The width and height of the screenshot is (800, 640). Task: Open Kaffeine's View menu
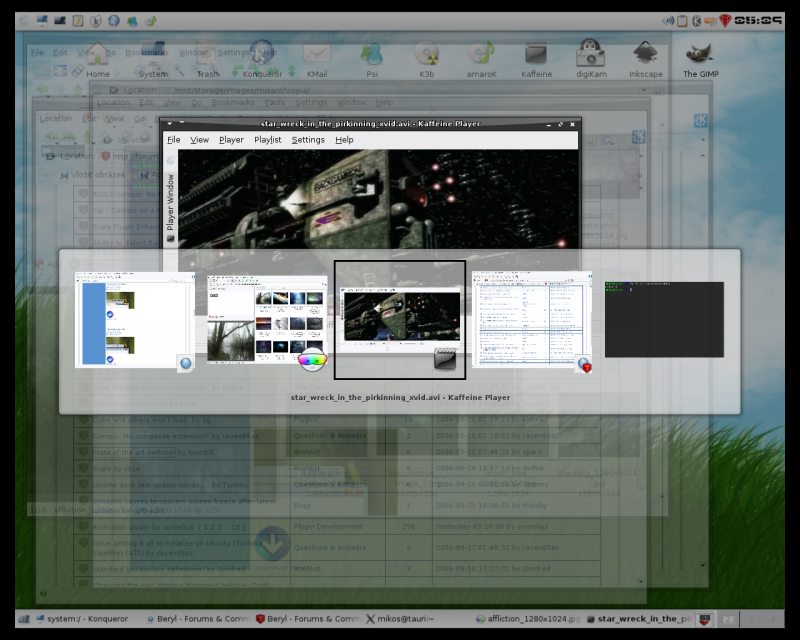tap(199, 140)
